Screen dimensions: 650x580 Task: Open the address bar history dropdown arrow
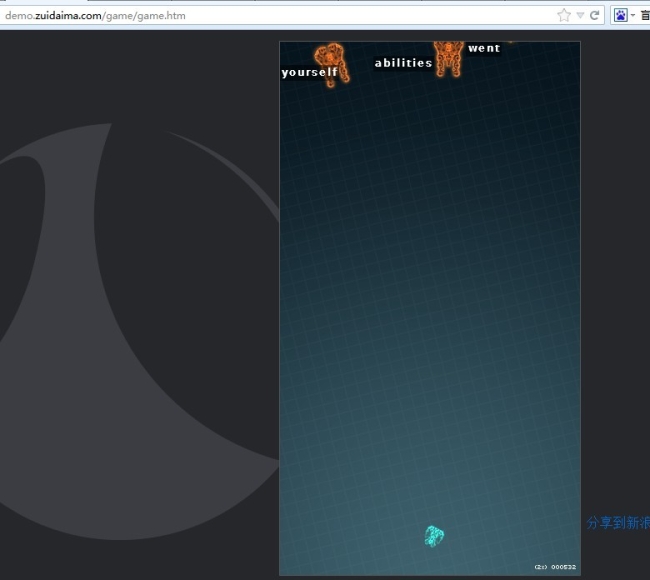tap(580, 15)
